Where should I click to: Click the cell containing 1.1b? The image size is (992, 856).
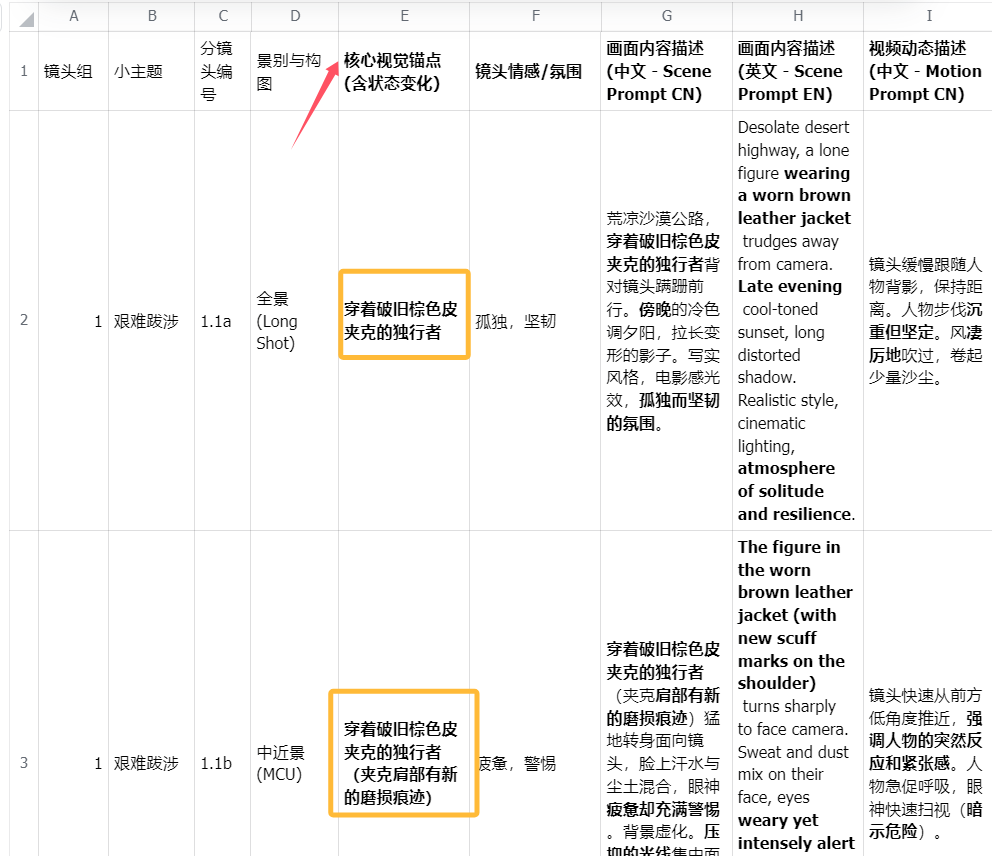(x=222, y=763)
